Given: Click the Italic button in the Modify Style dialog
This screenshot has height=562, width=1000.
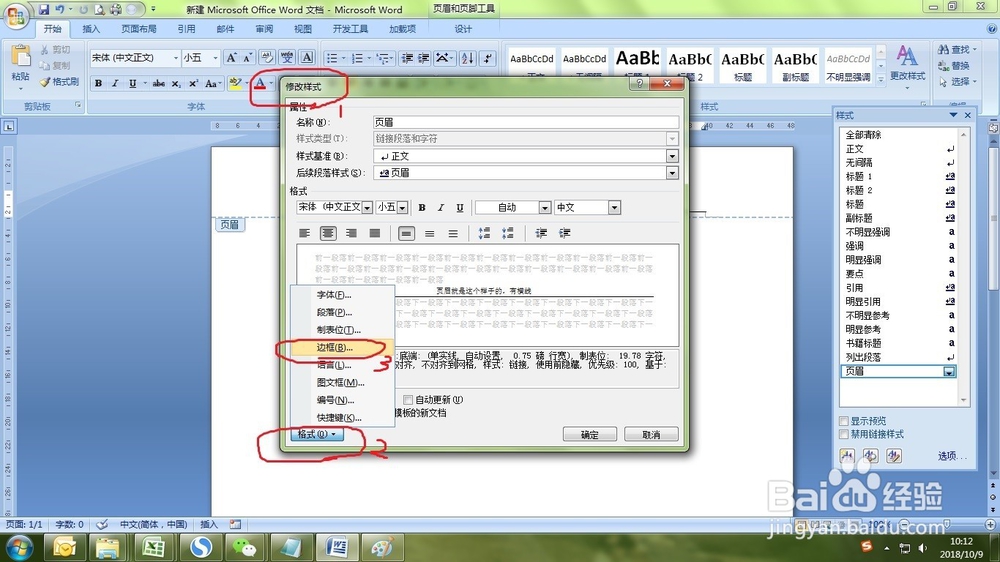Looking at the screenshot, I should coord(441,207).
